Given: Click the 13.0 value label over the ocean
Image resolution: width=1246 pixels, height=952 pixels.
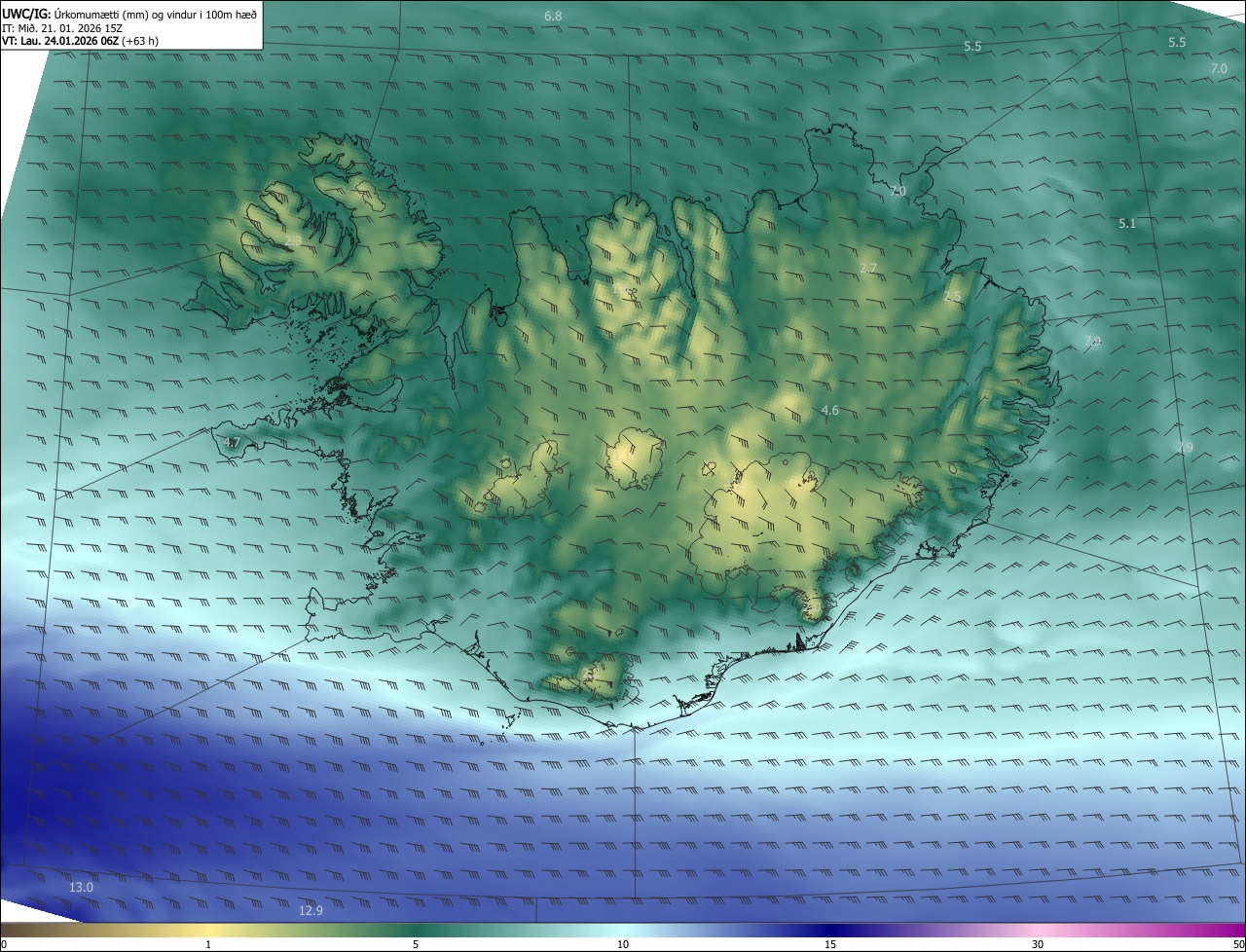Looking at the screenshot, I should click(81, 888).
